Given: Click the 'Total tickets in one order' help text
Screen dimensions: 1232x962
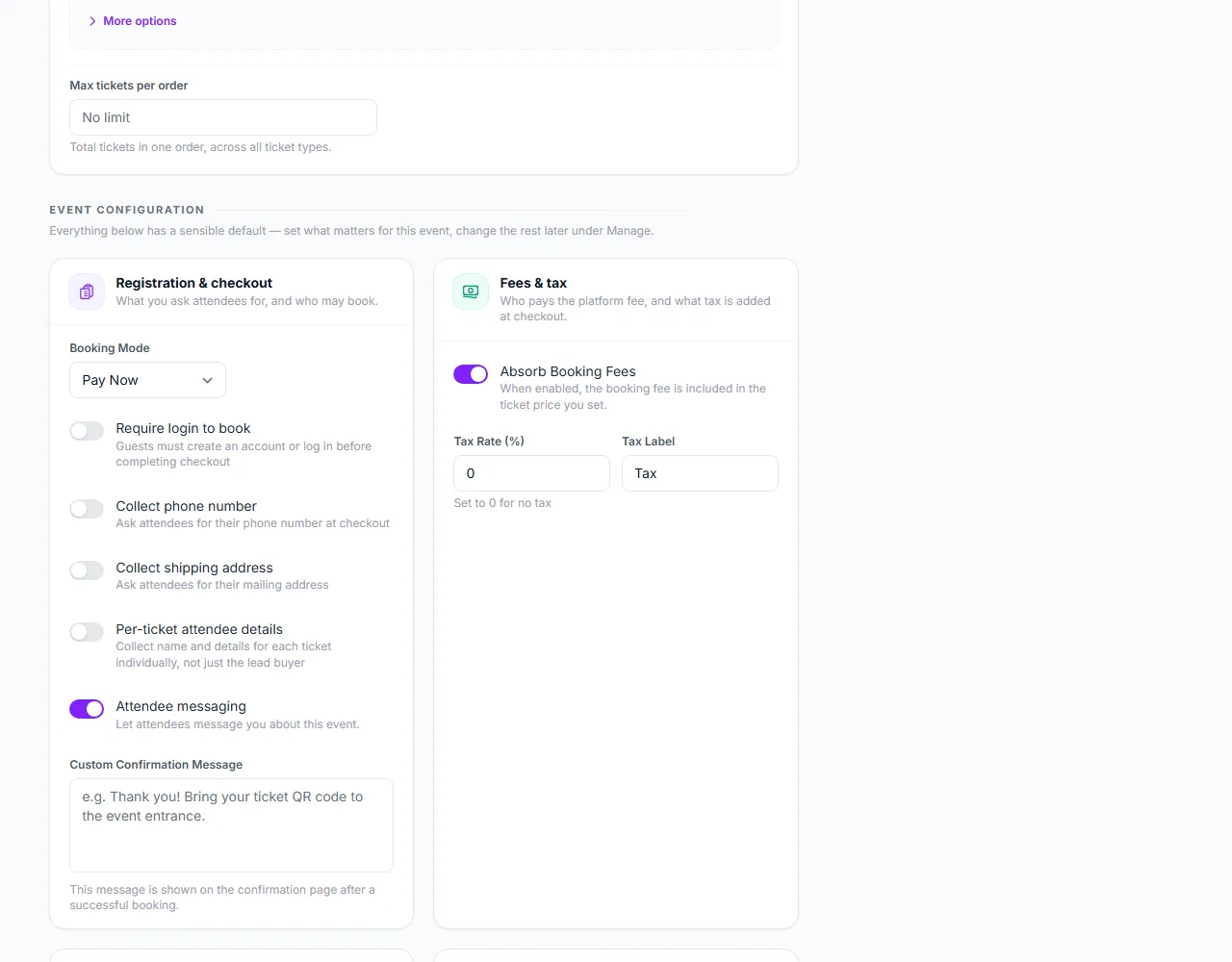Looking at the screenshot, I should pyautogui.click(x=200, y=147).
